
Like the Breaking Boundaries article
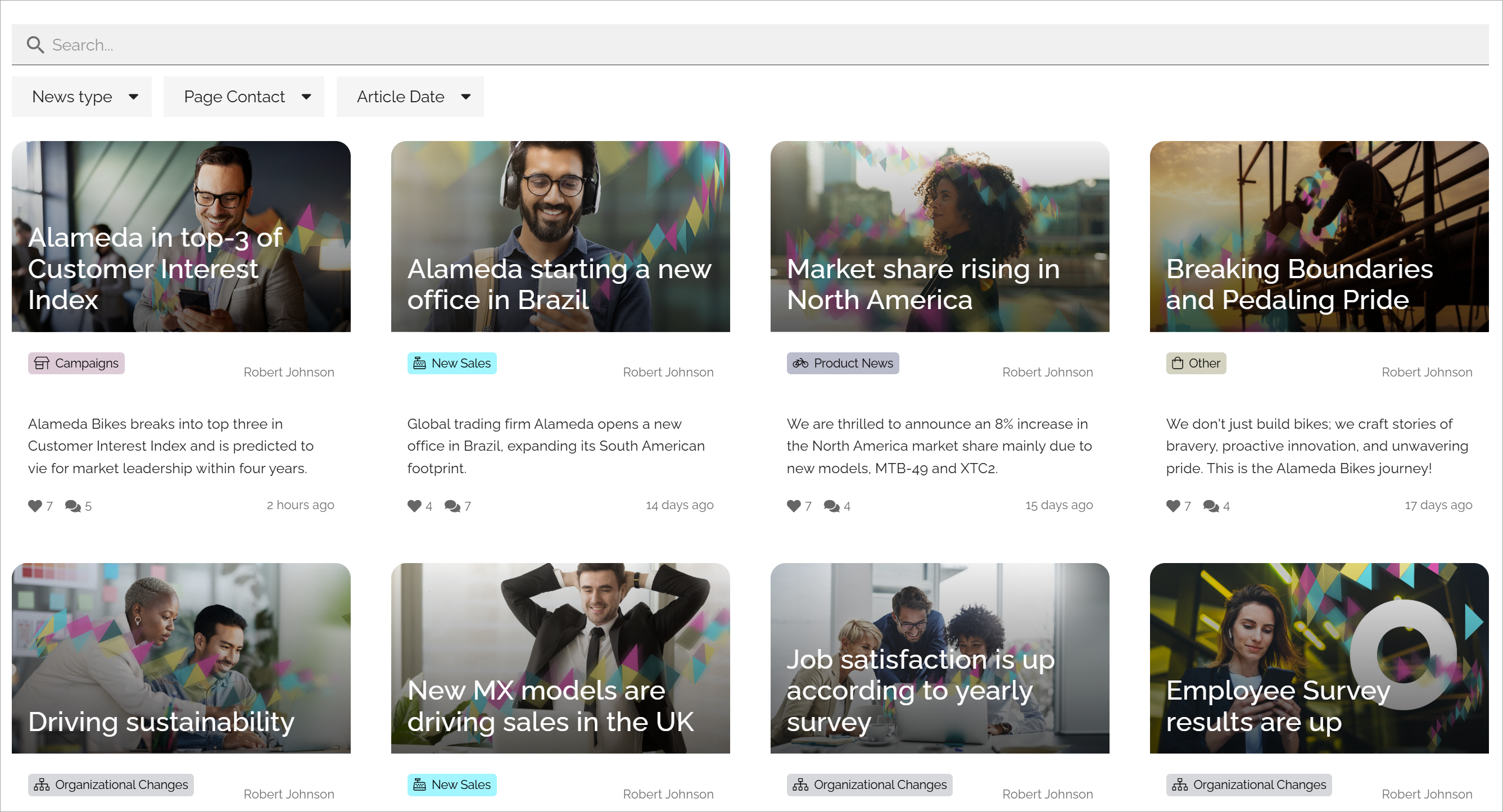1172,506
